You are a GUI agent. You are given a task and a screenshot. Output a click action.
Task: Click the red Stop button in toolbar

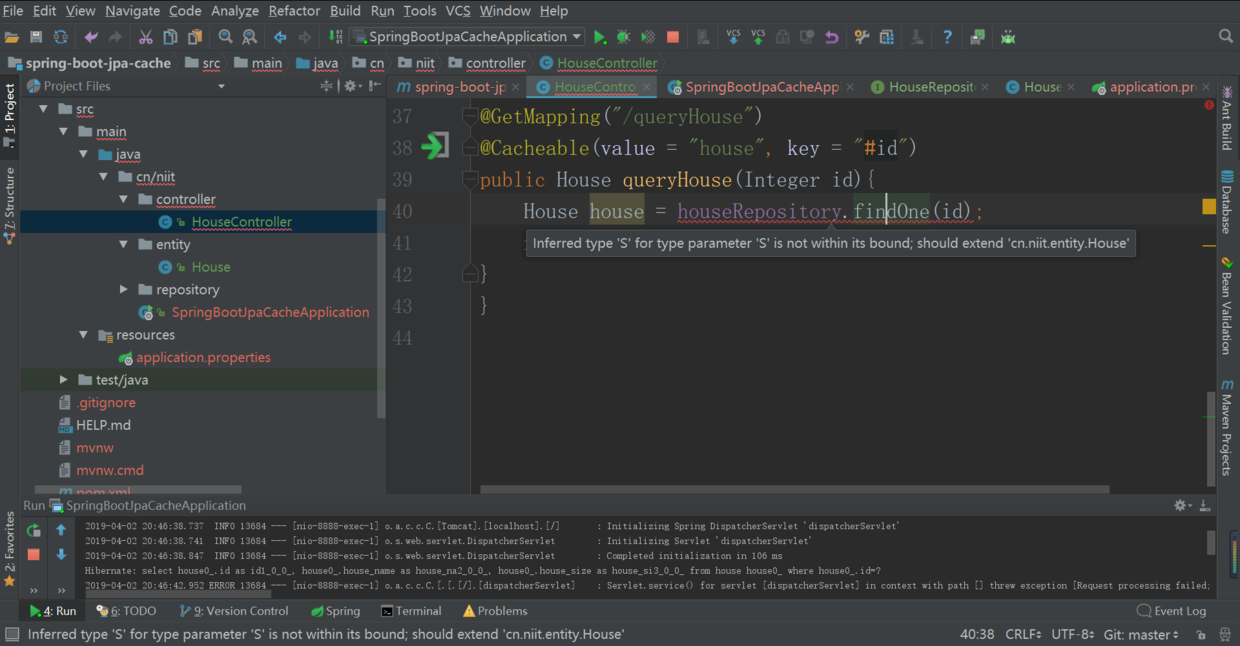[673, 37]
